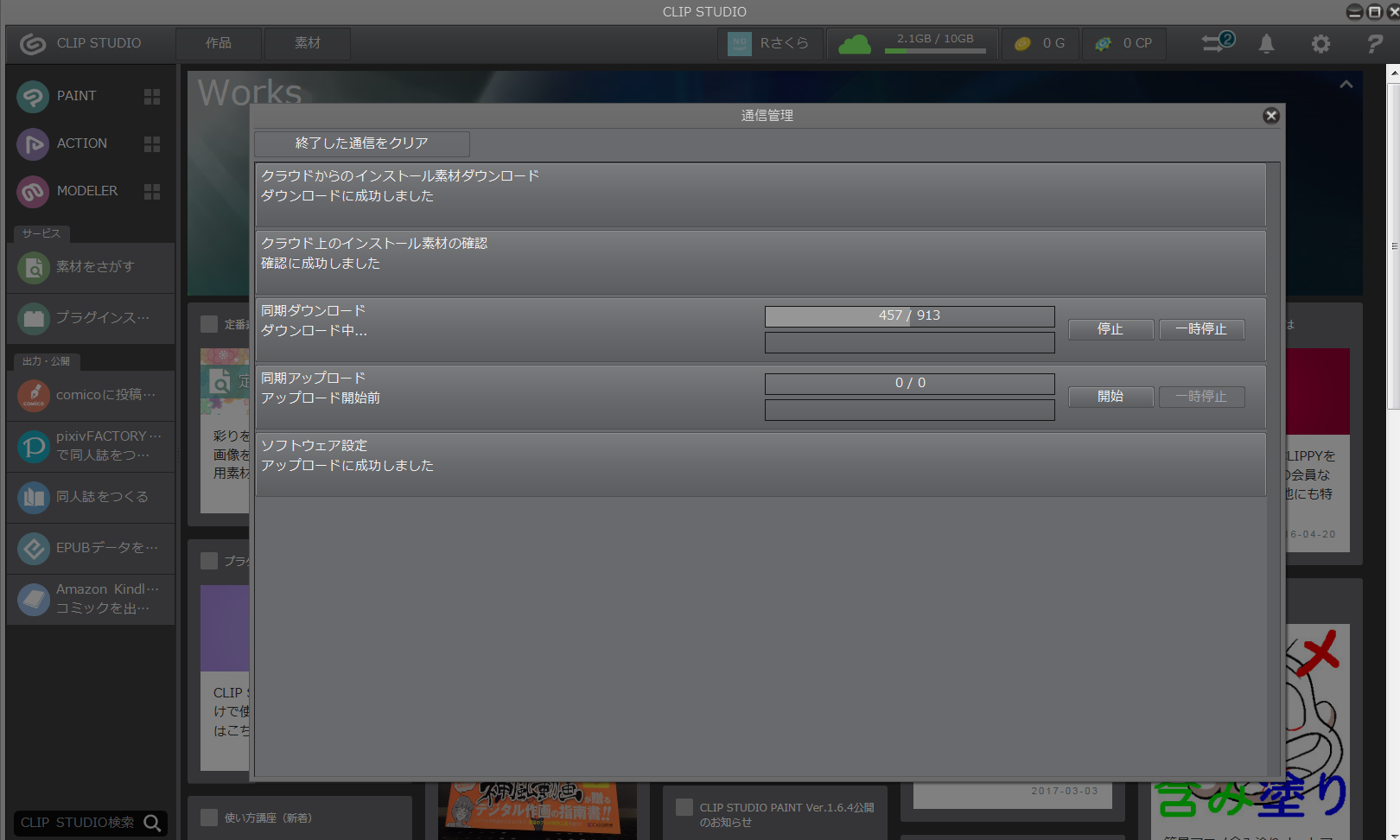Click the gold coin icon
This screenshot has width=1400, height=840.
tap(1022, 43)
